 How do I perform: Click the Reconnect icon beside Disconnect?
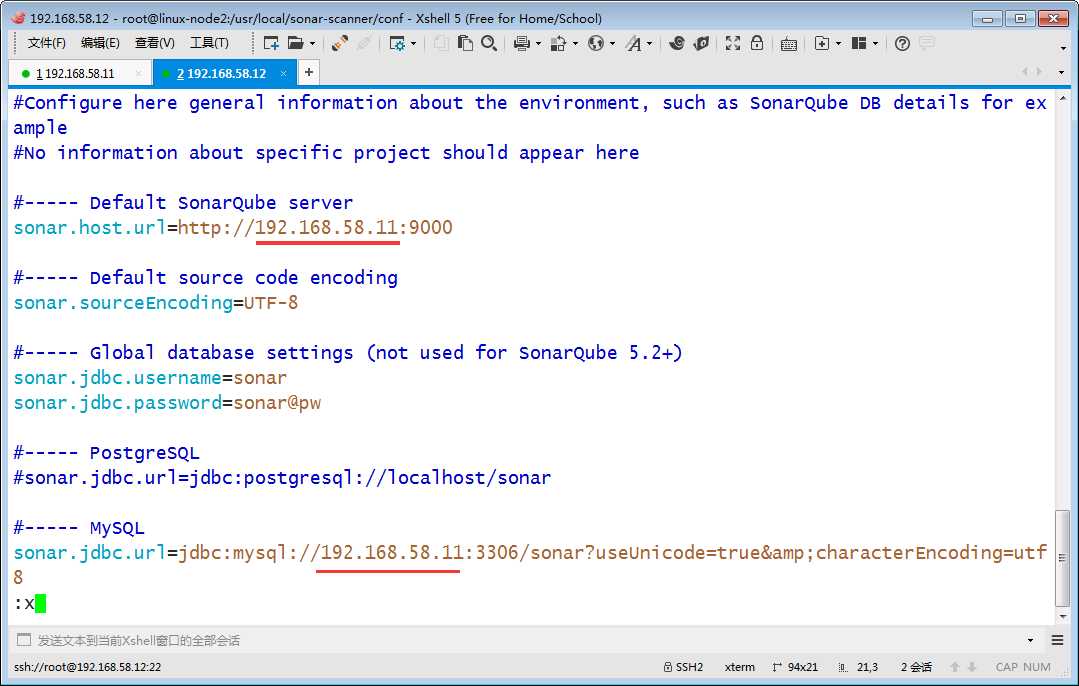click(364, 43)
